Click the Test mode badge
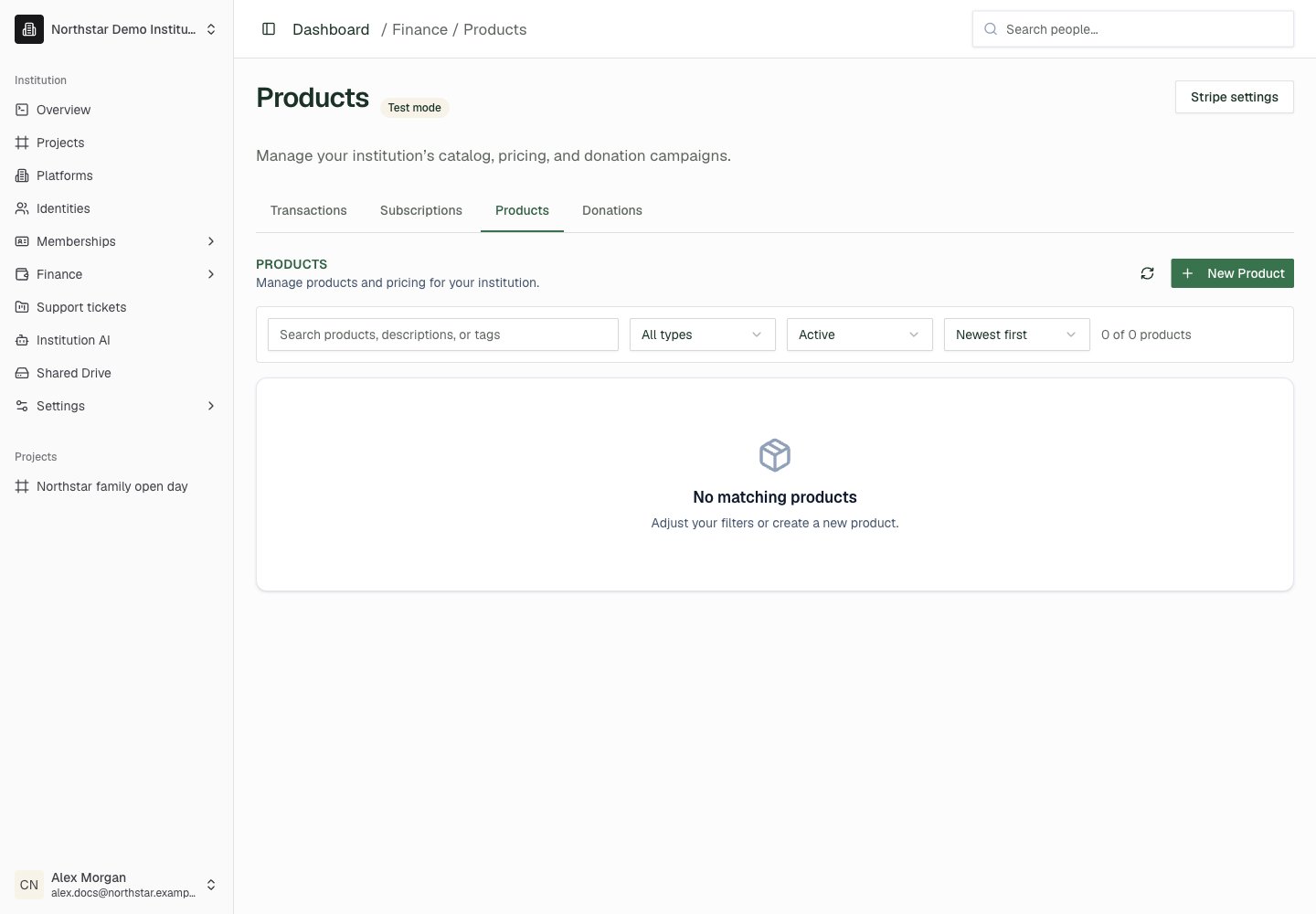 tap(415, 108)
